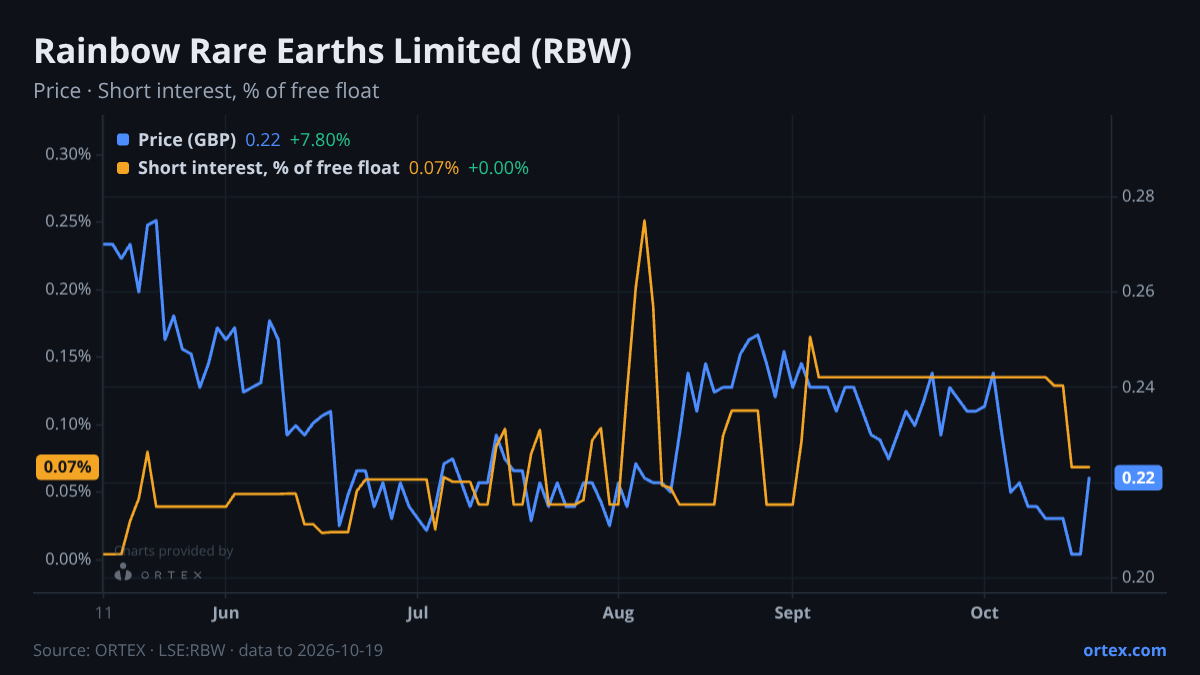Click the 0.30% left axis label
Image resolution: width=1200 pixels, height=675 pixels.
[69, 154]
